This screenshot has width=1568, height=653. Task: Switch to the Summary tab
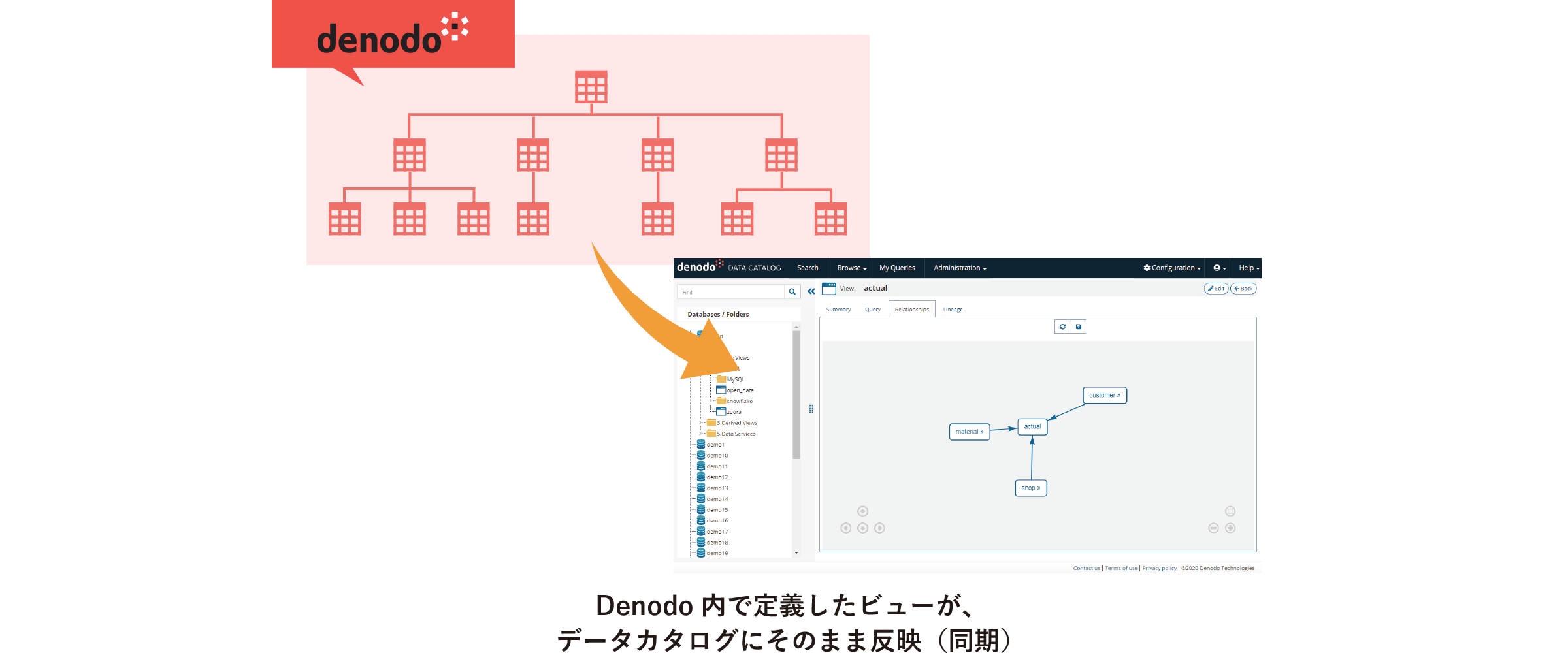(838, 310)
